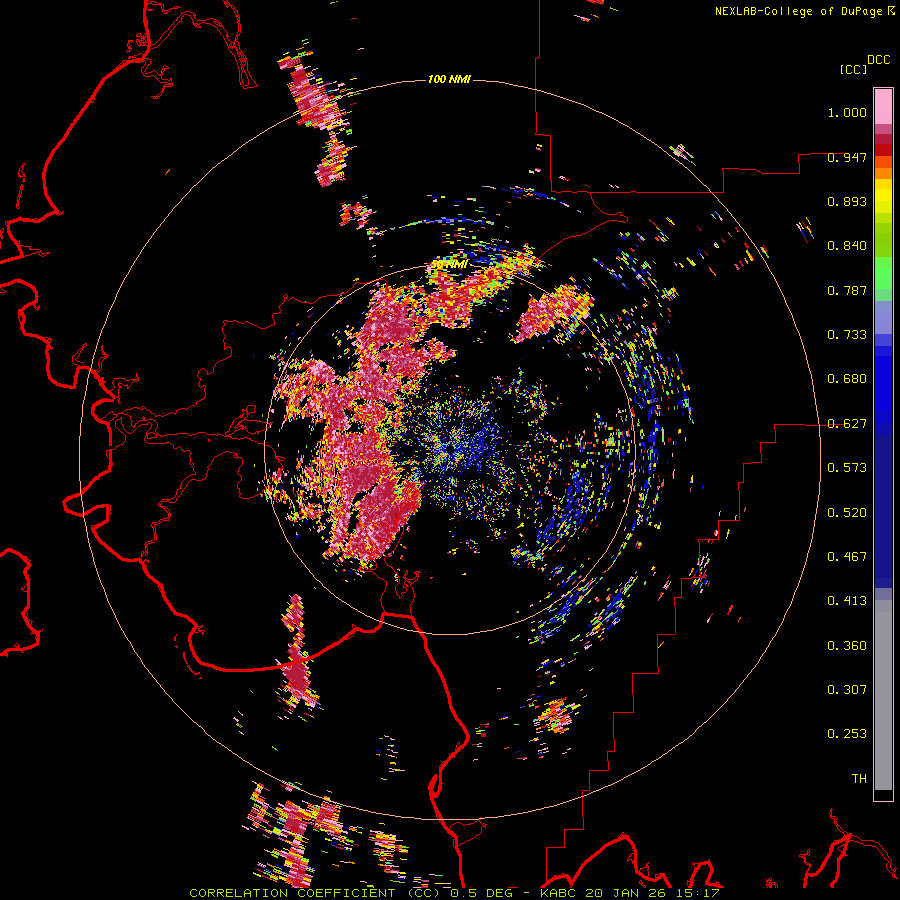The height and width of the screenshot is (900, 900).
Task: Select the 0.893 scale value
Action: point(847,201)
